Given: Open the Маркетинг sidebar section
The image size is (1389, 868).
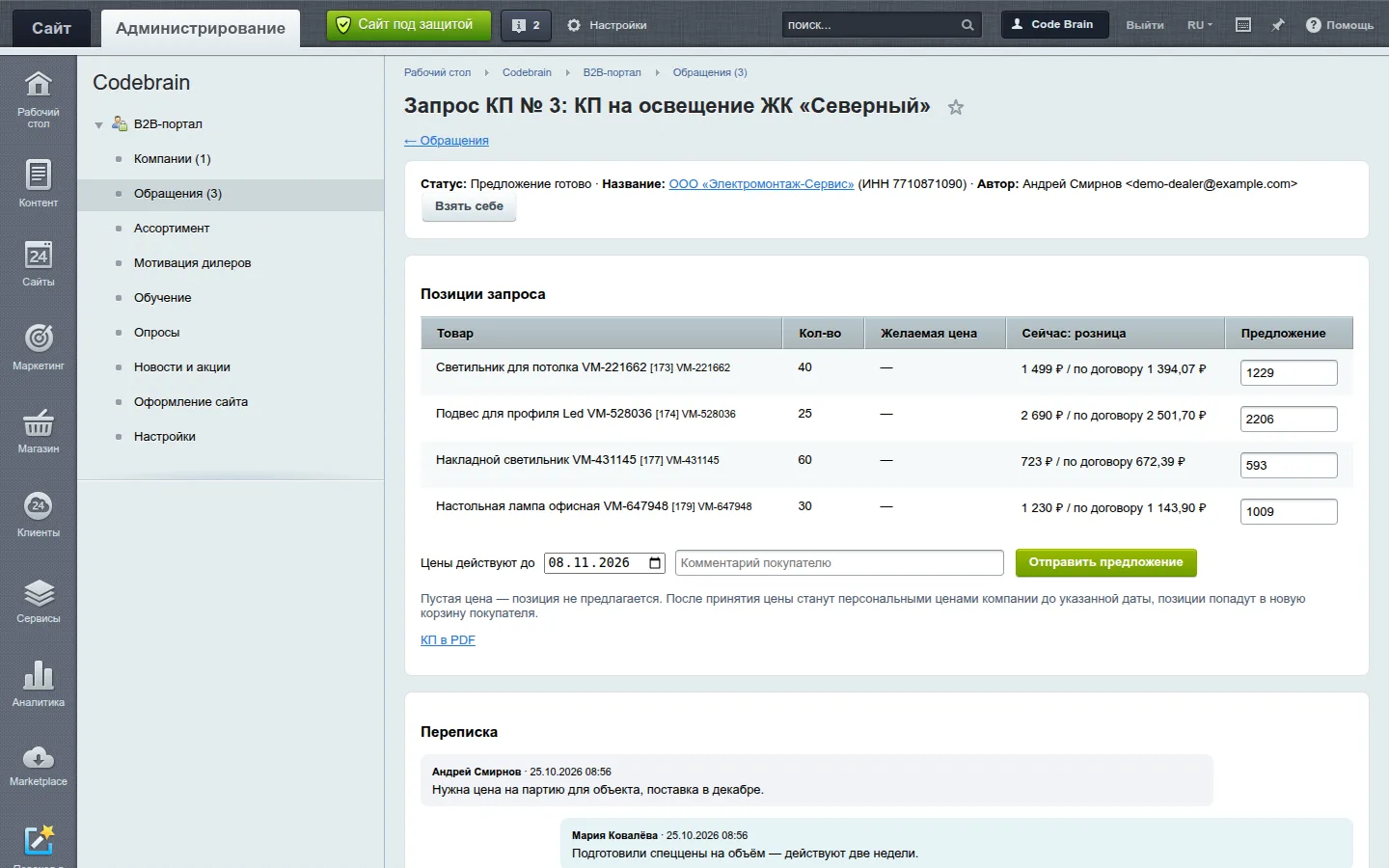Looking at the screenshot, I should pos(38,346).
